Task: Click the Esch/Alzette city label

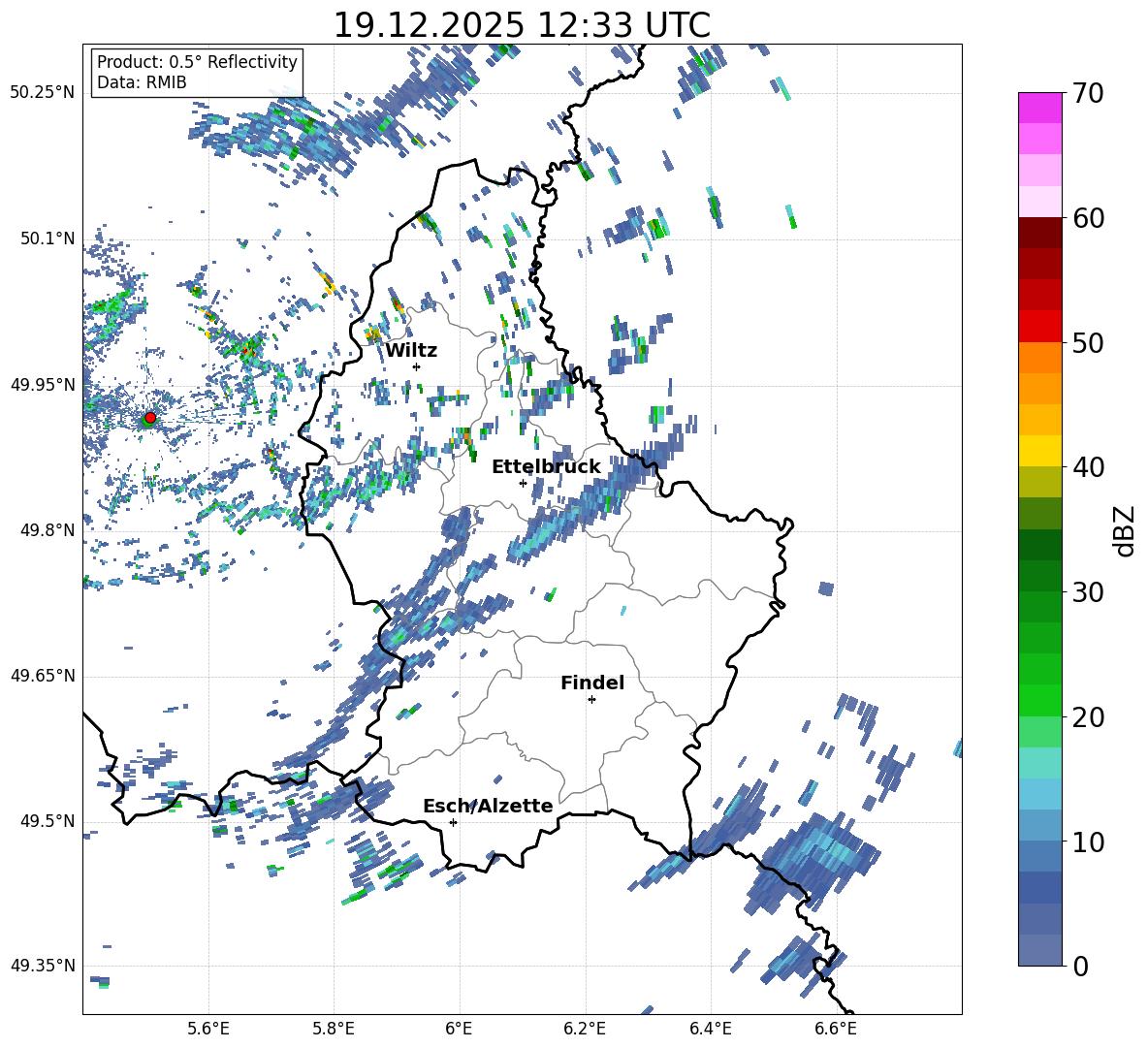Action: point(488,806)
